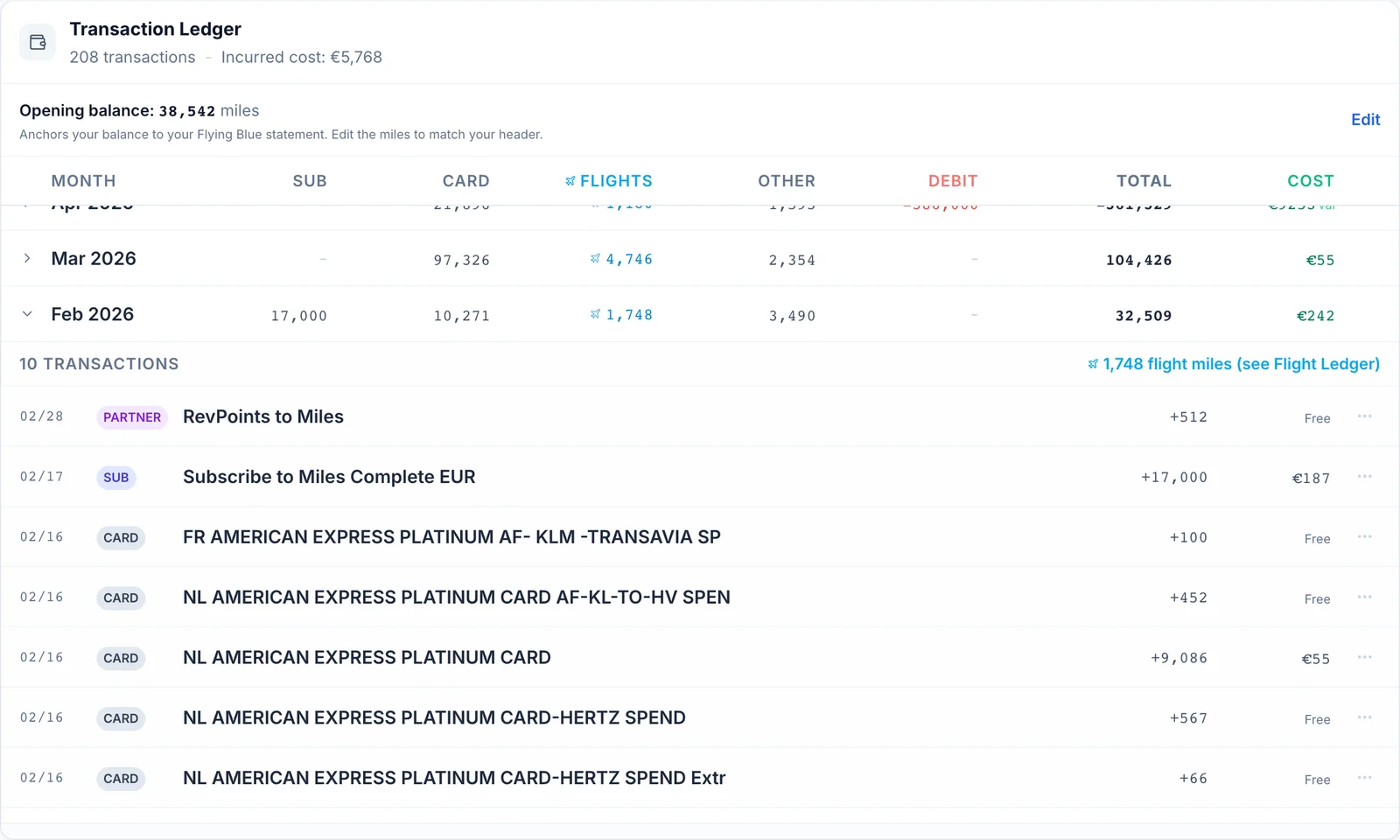
Task: Click the wallet icon beside Transaction Ledger
Action: [38, 42]
